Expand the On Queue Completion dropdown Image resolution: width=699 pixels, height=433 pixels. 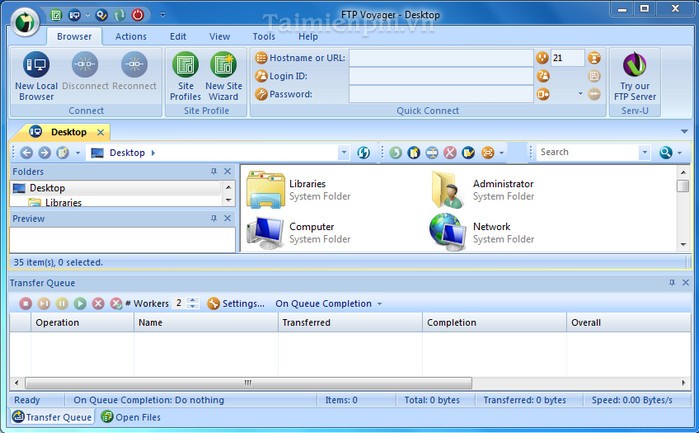pyautogui.click(x=380, y=304)
